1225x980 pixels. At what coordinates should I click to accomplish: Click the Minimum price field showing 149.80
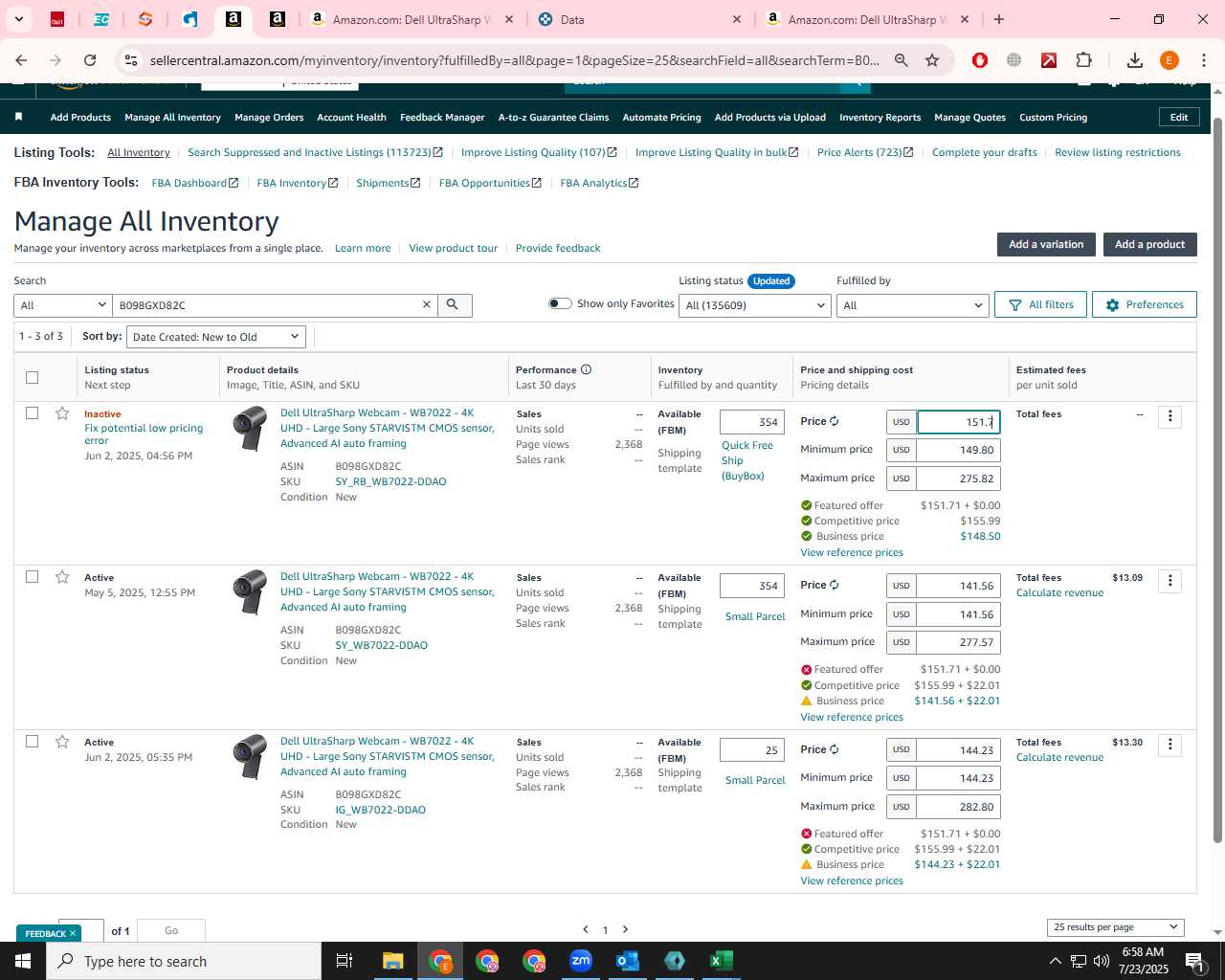click(958, 450)
